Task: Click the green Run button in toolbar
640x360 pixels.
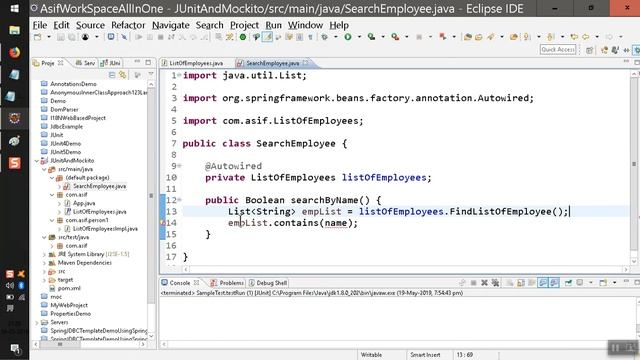Action: [348, 37]
